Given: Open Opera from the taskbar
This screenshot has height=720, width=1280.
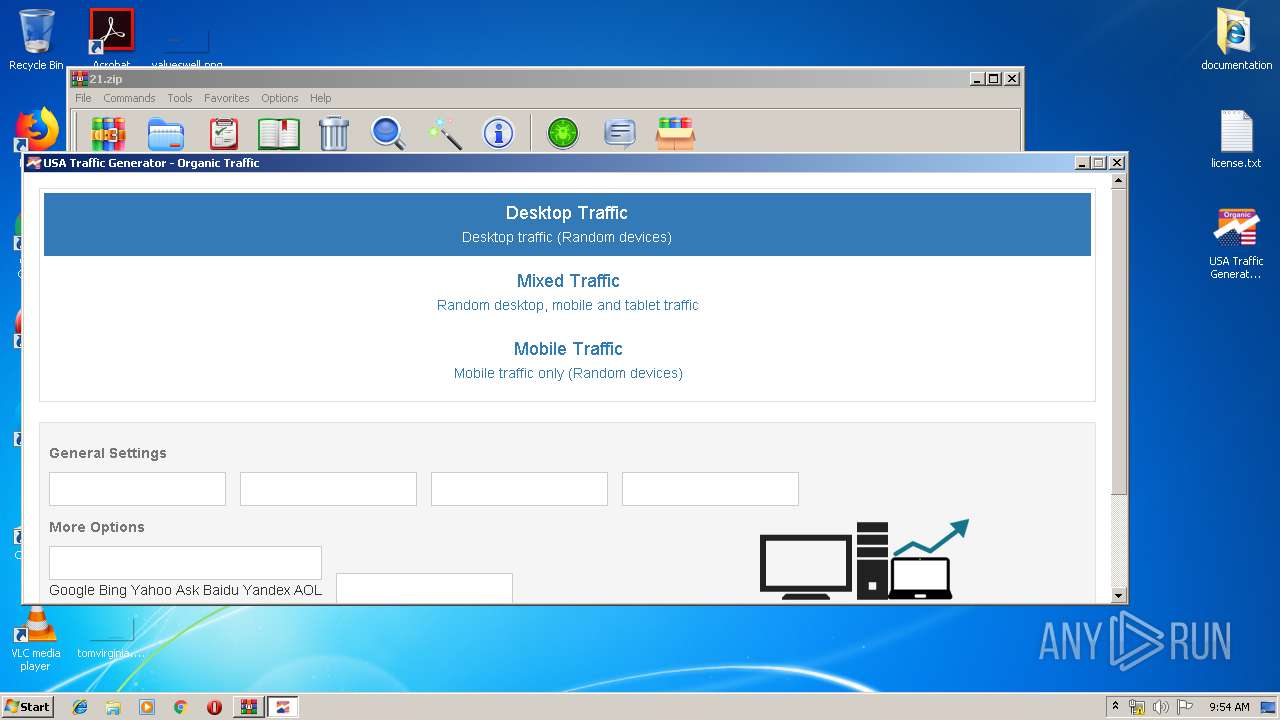Looking at the screenshot, I should pyautogui.click(x=214, y=707).
